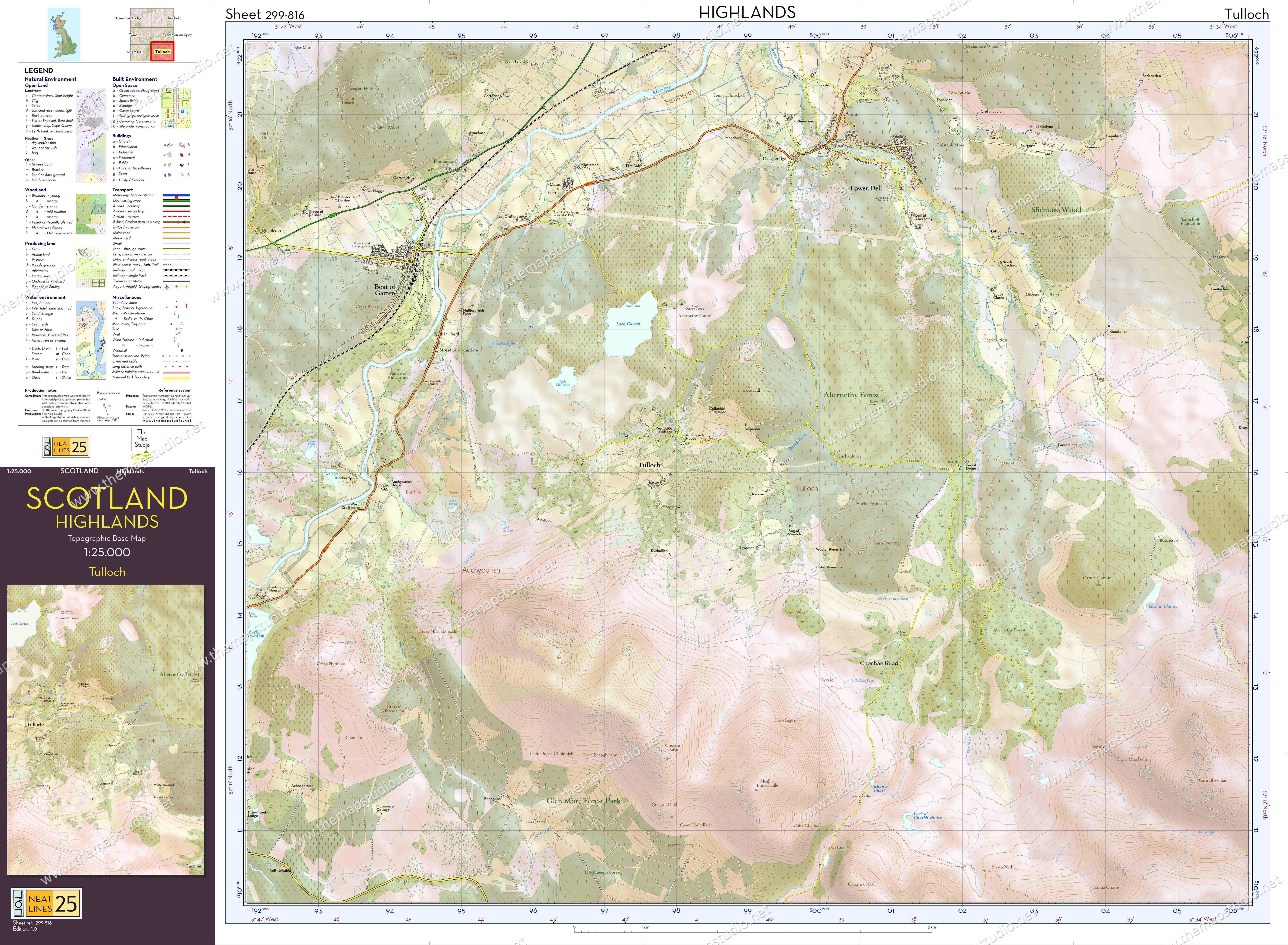Screen dimensions: 1288x945
Task: Click the Reference system heading
Action: coord(175,391)
